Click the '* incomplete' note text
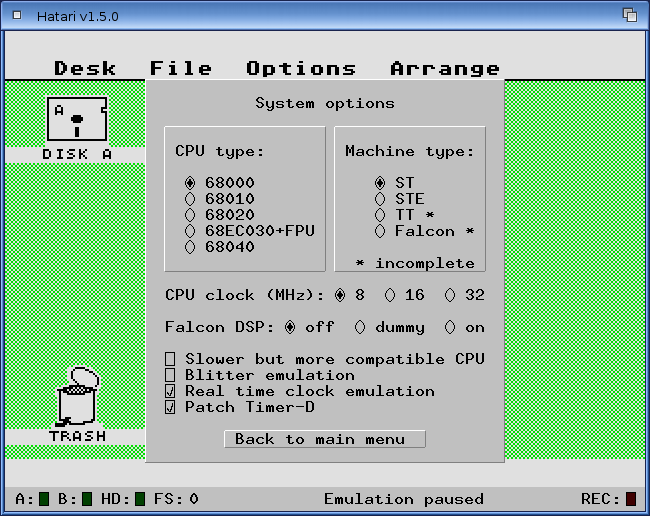Viewport: 650px width, 516px height. pos(415,263)
